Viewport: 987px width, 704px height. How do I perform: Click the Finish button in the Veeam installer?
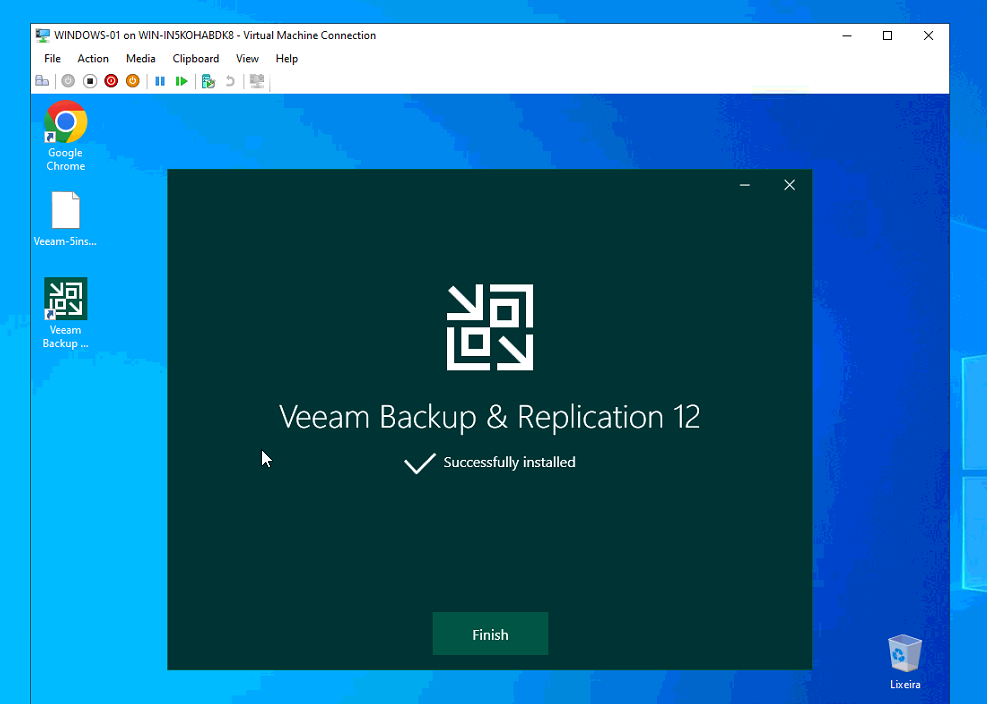point(490,634)
